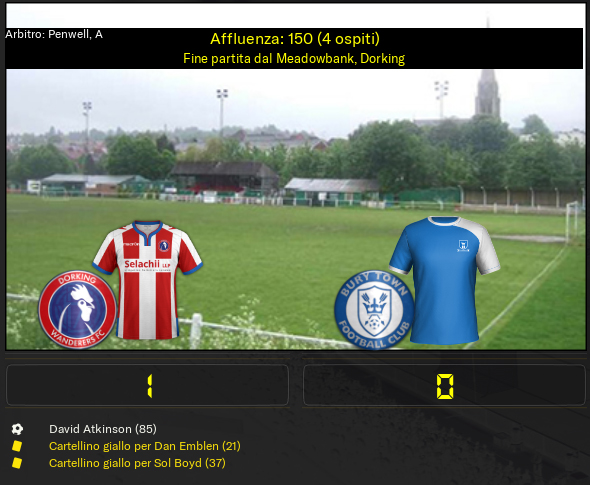This screenshot has width=590, height=485.
Task: Click the Bury Town Football Club badge
Action: tap(374, 310)
